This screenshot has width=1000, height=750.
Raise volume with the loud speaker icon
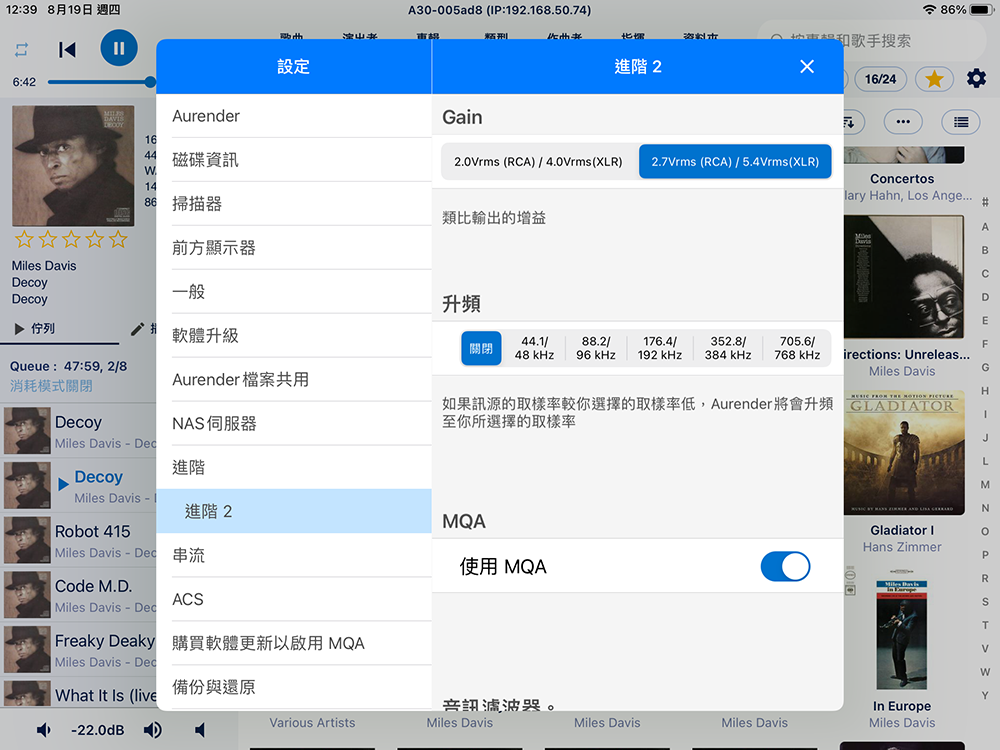152,730
